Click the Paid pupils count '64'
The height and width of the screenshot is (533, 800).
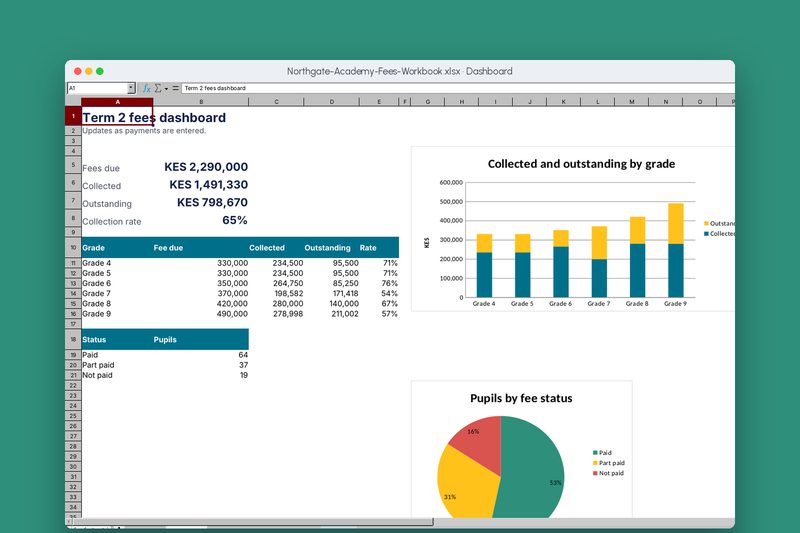point(243,355)
